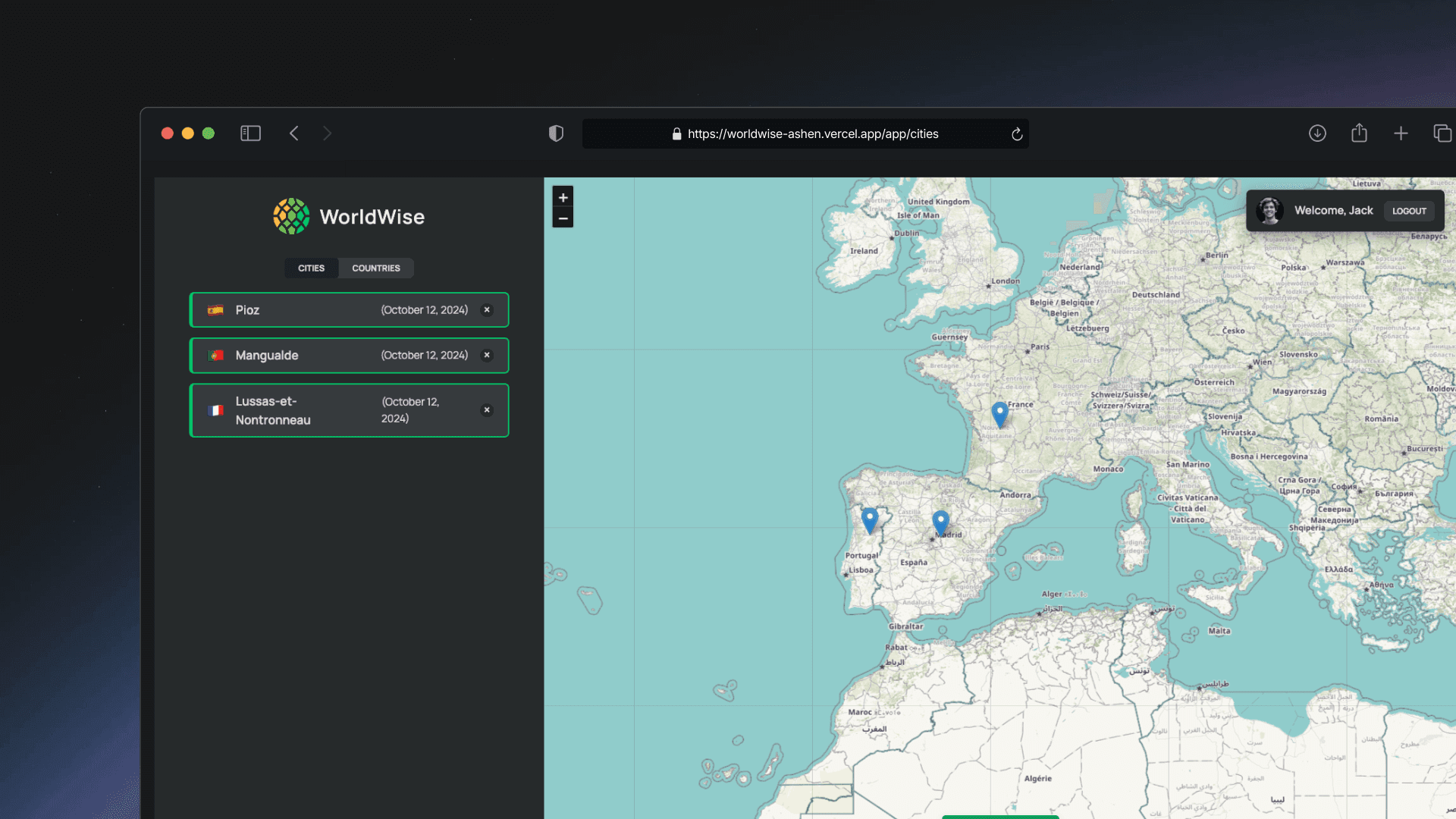
Task: Click the Welcome, Jack text
Action: coord(1333,211)
